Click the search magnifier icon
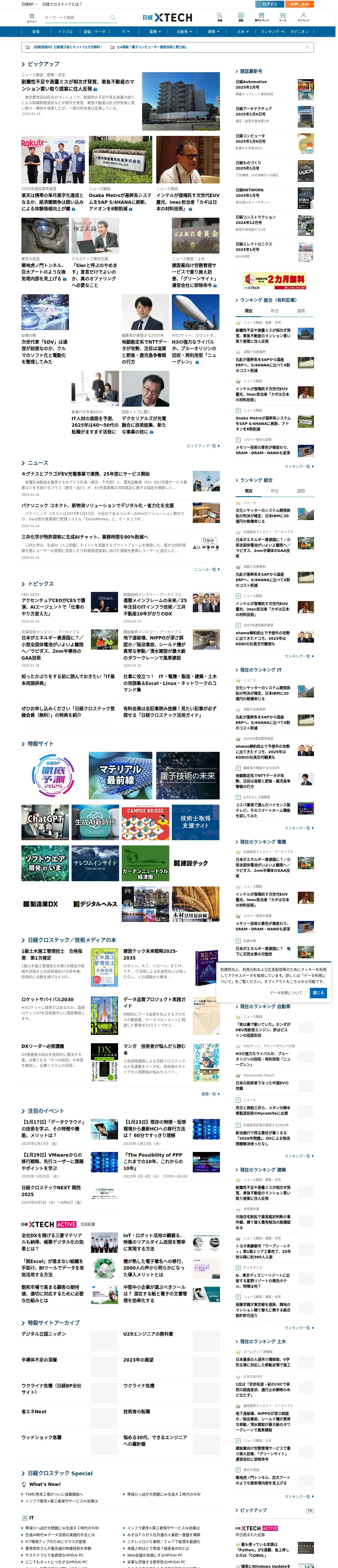Screen dimensions: 338x1568 pos(113,18)
